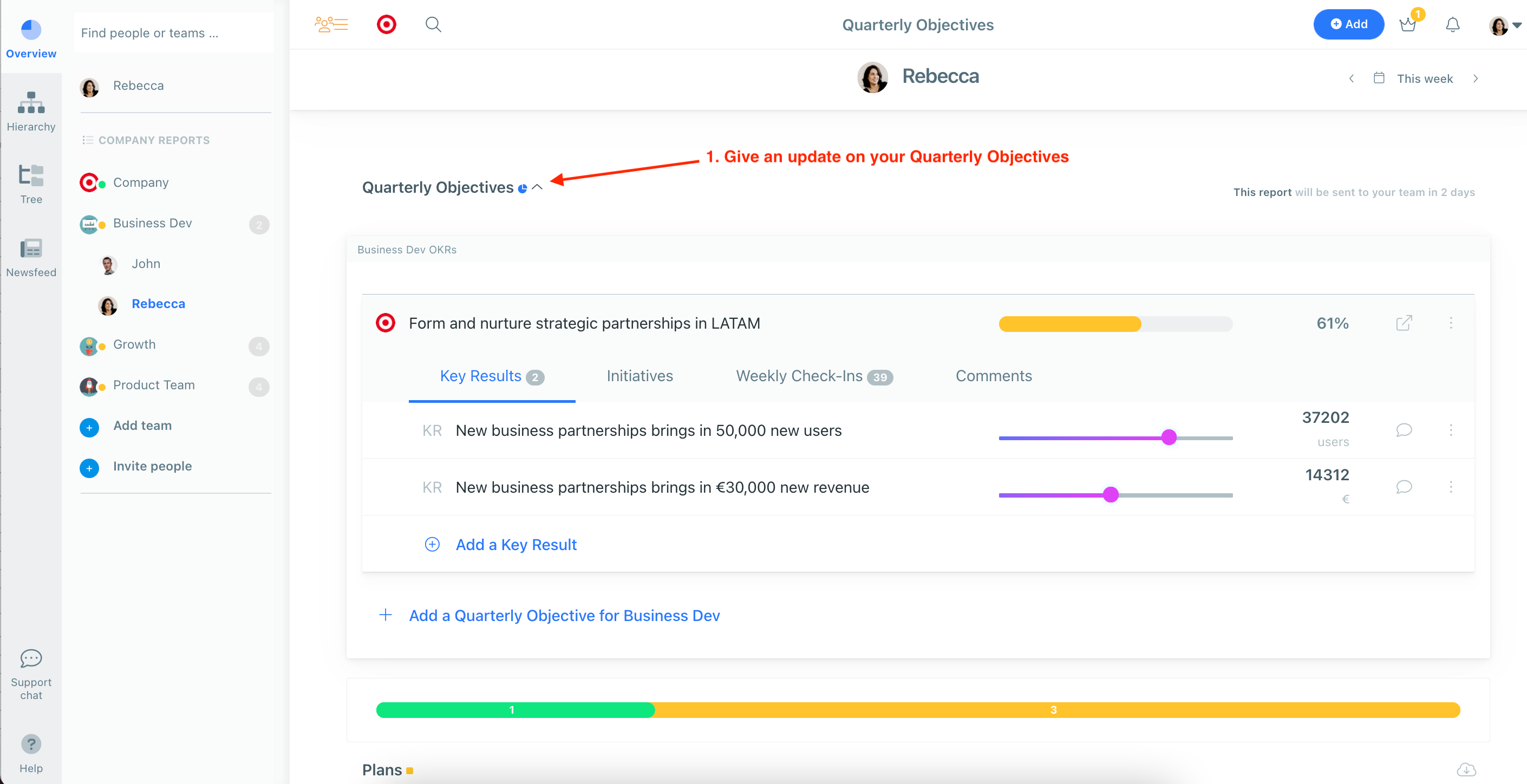Collapse the Quarterly Objectives section
The width and height of the screenshot is (1527, 784).
coord(537,187)
